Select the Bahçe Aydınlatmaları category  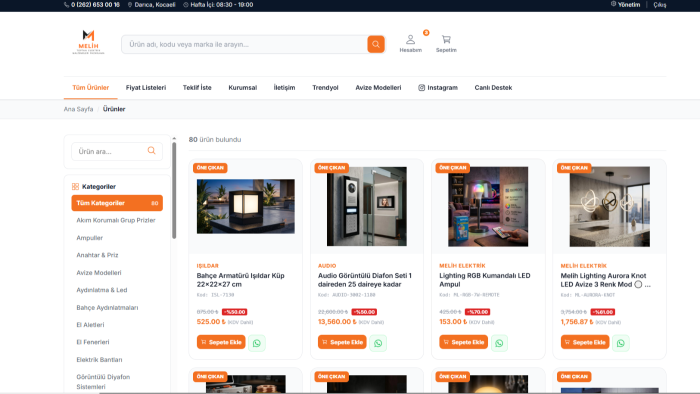(107, 307)
